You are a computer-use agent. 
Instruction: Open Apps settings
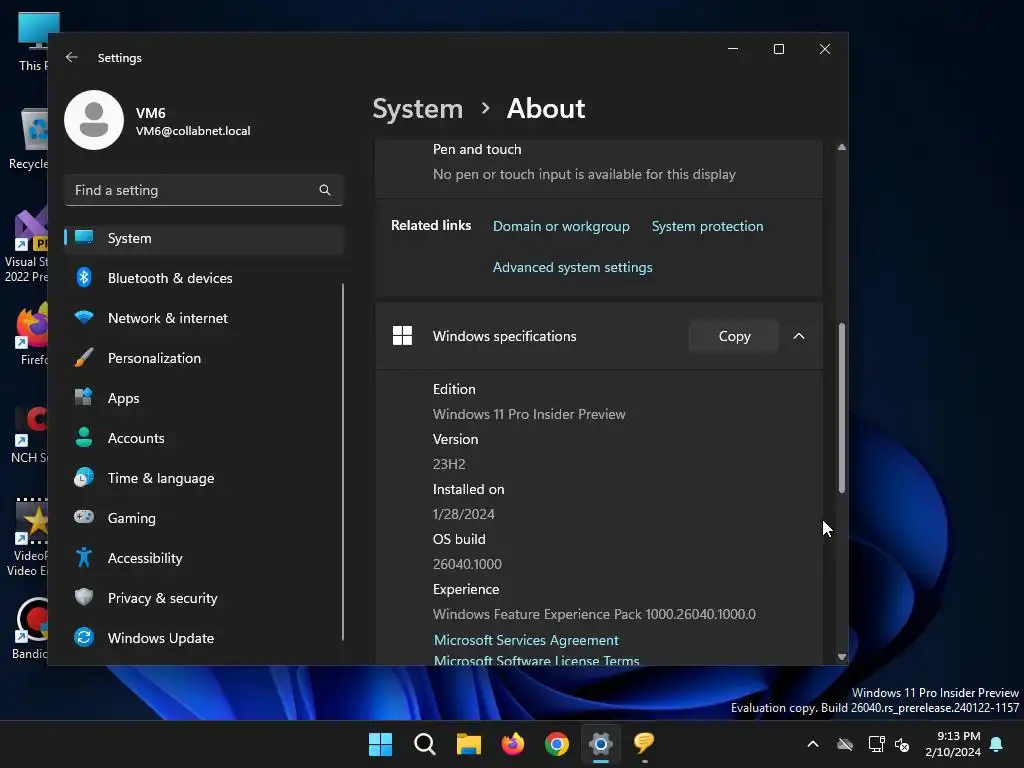[204, 398]
